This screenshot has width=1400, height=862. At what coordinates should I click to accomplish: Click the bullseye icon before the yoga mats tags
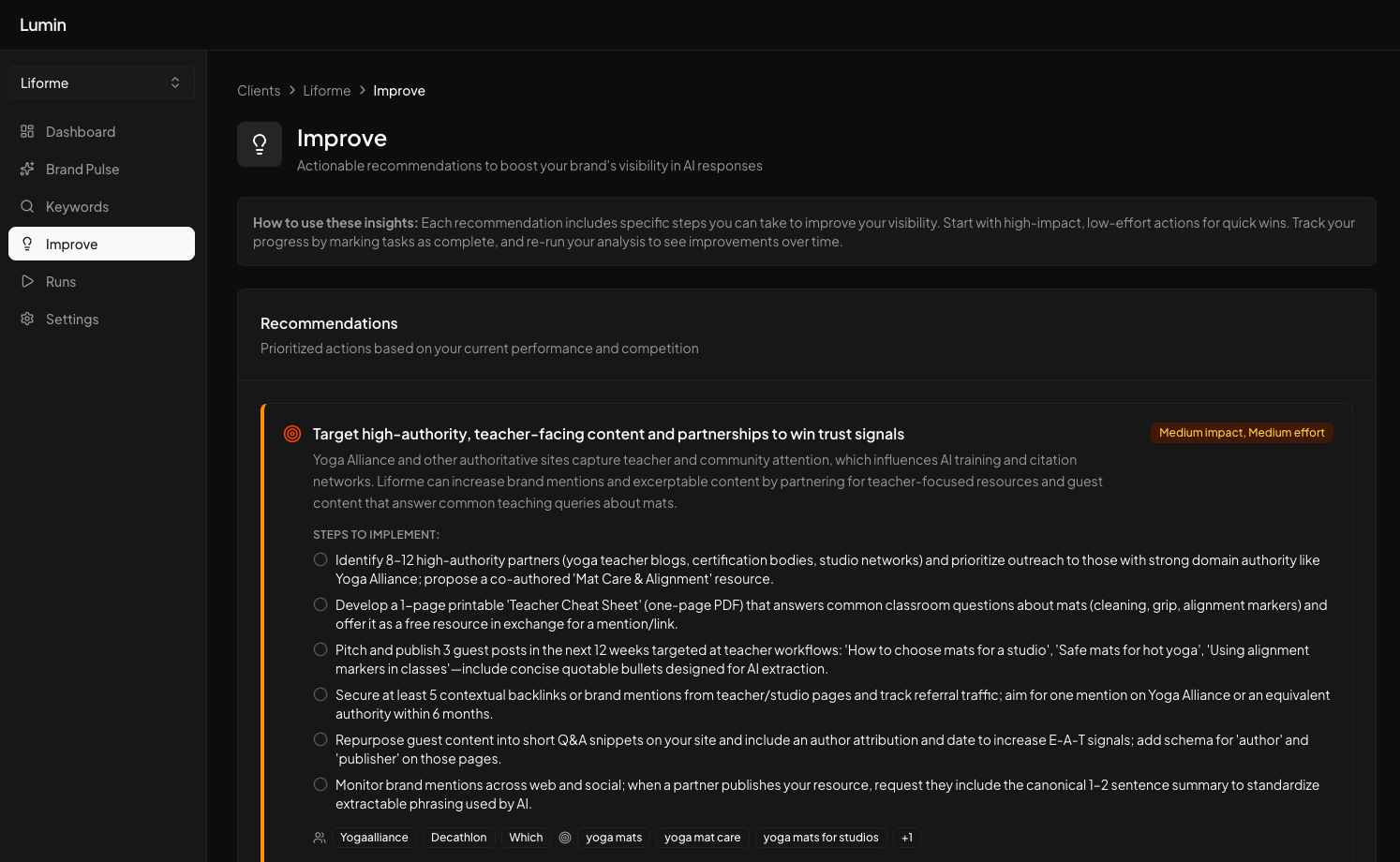(565, 837)
